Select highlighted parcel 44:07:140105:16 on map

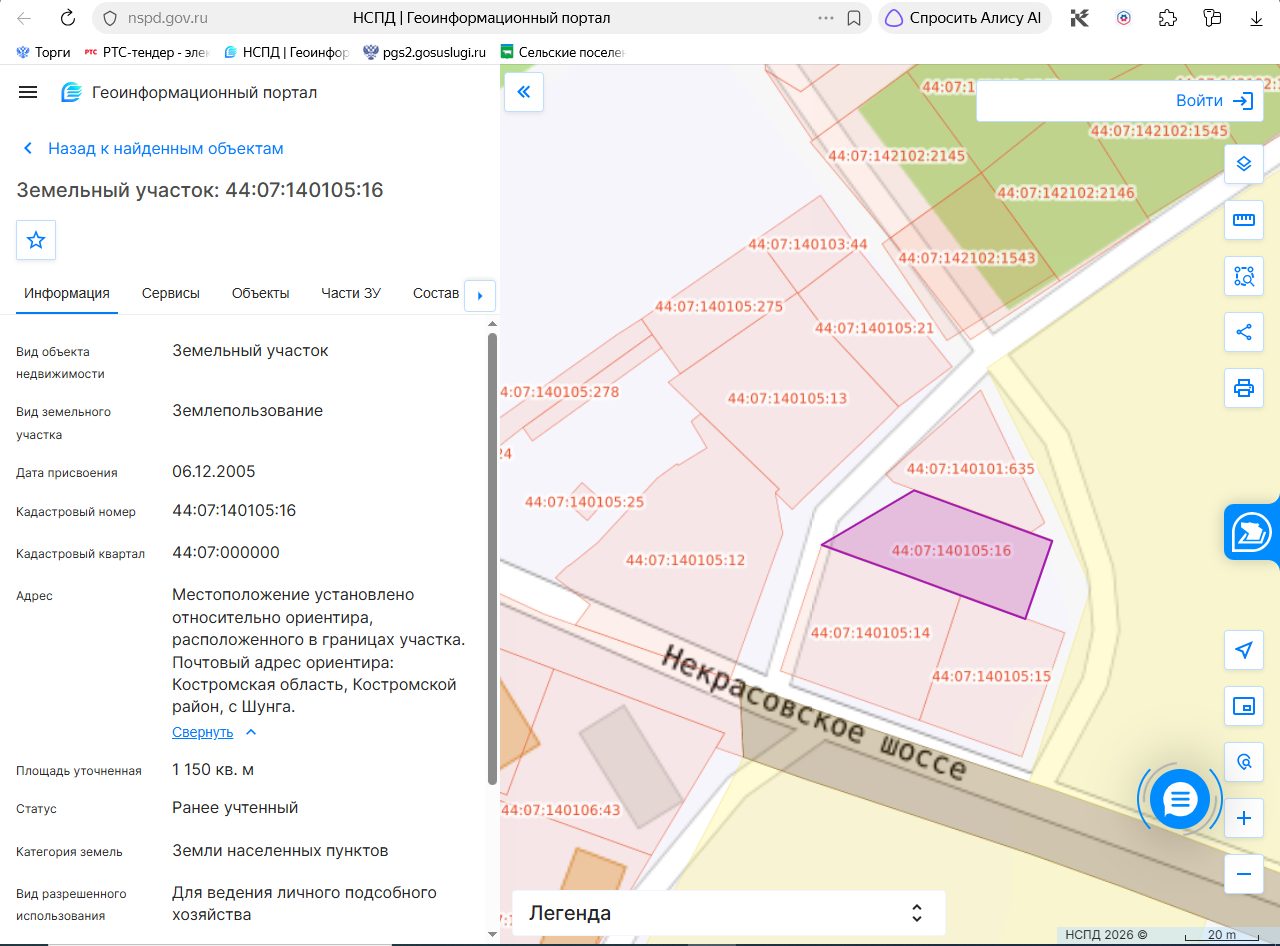click(951, 551)
